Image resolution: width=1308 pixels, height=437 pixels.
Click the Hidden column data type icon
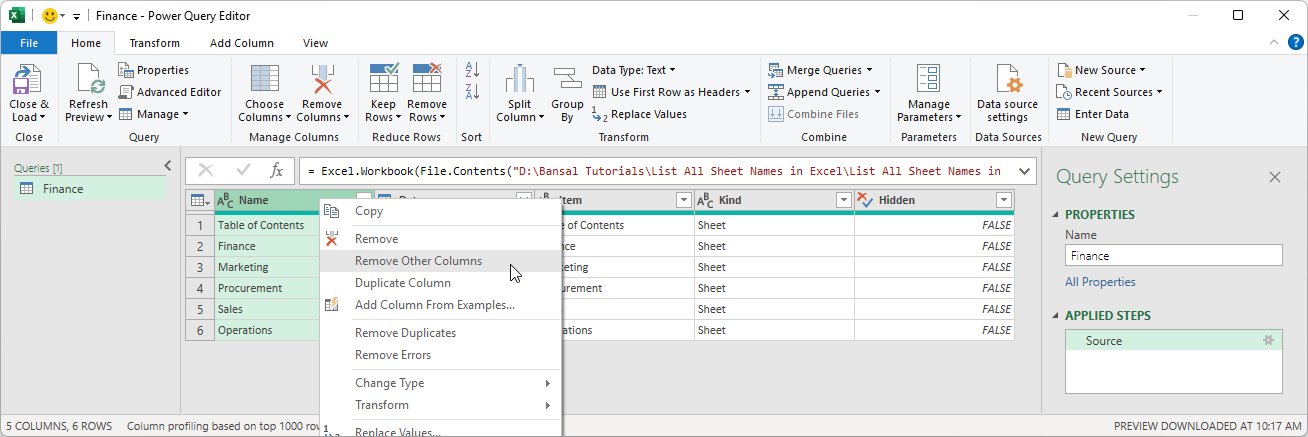point(865,200)
